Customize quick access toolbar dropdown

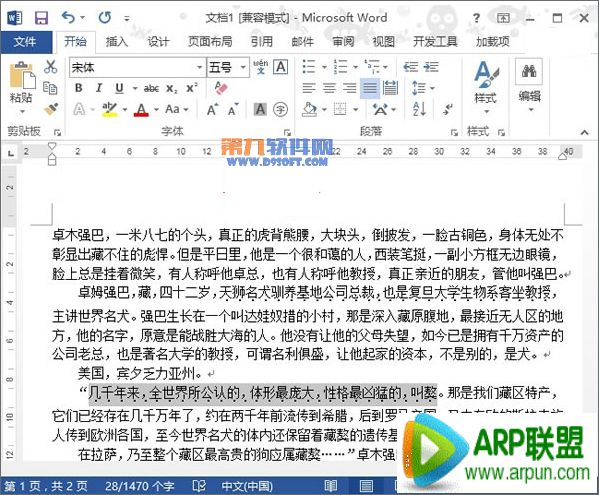click(127, 18)
